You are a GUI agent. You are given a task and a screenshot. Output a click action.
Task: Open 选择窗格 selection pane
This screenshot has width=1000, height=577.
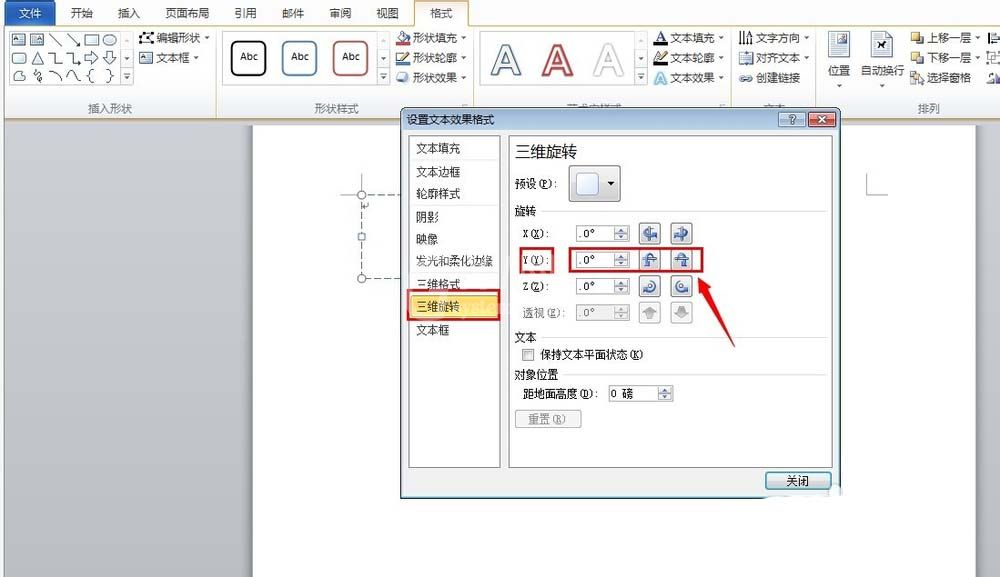pos(941,78)
